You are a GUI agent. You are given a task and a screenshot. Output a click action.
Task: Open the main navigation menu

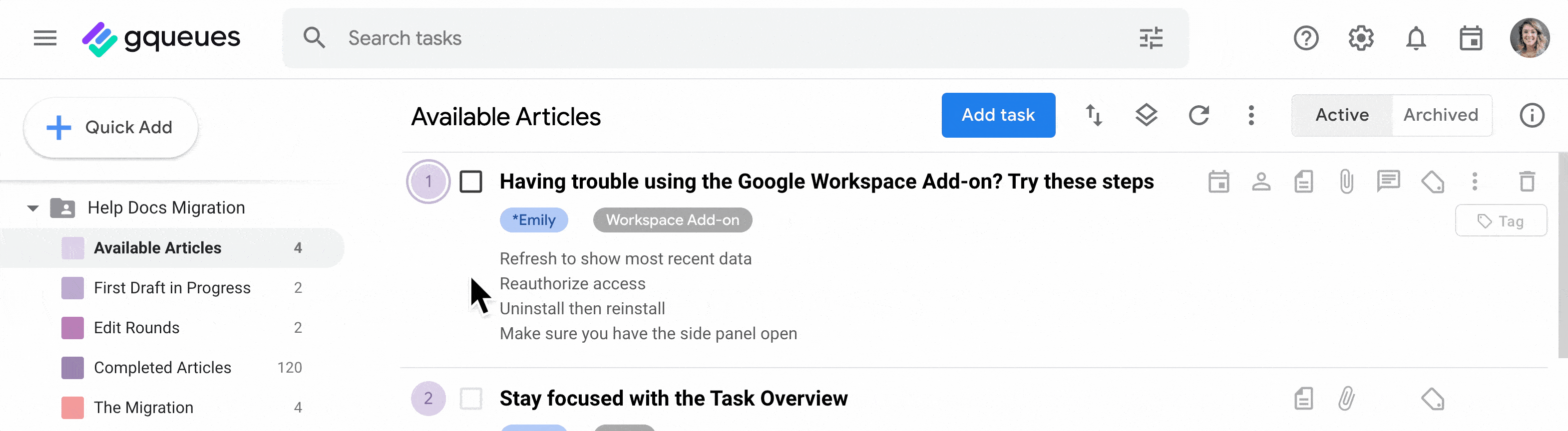pos(44,38)
